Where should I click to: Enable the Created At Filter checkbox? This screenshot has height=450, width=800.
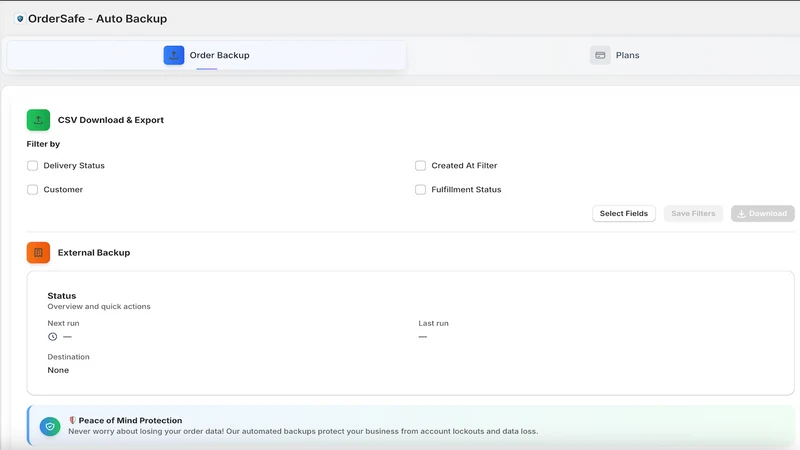(420, 165)
